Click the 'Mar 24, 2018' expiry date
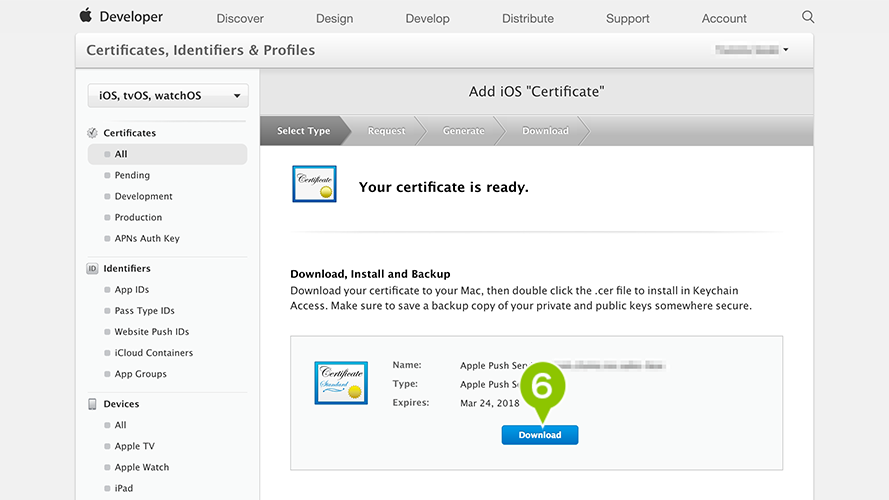The width and height of the screenshot is (889, 500). [490, 403]
